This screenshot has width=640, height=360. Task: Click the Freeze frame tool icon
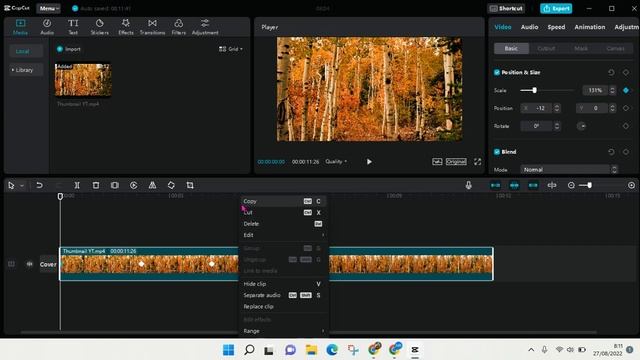click(x=115, y=185)
